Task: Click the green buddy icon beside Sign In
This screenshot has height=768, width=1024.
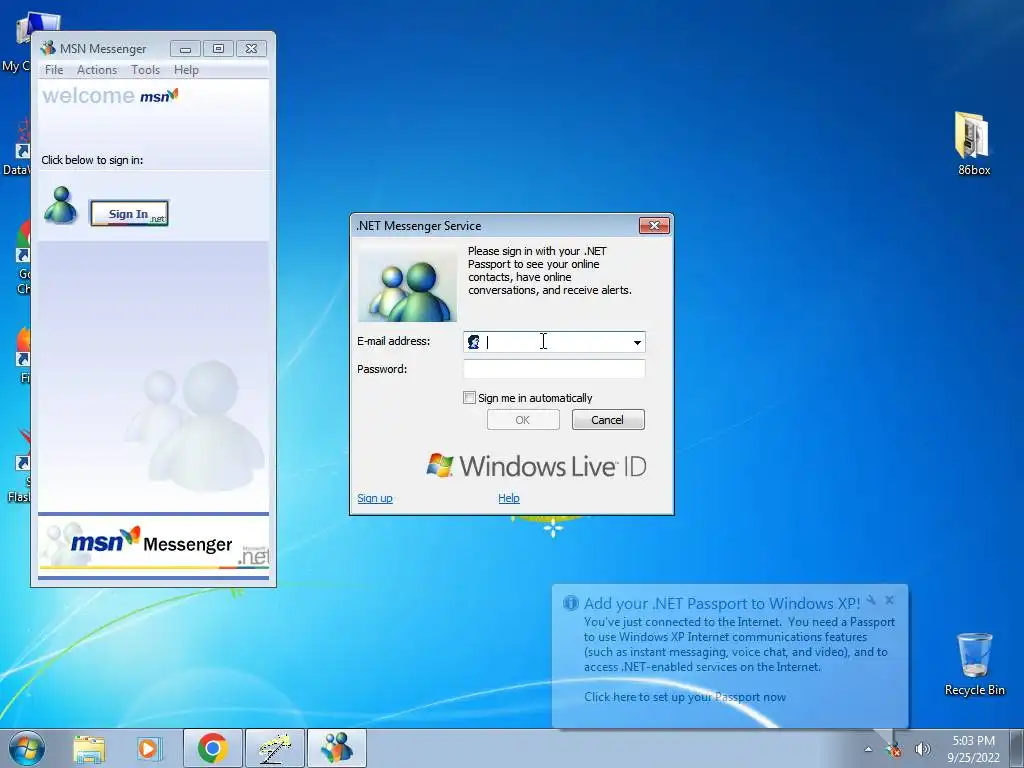Action: [x=61, y=206]
